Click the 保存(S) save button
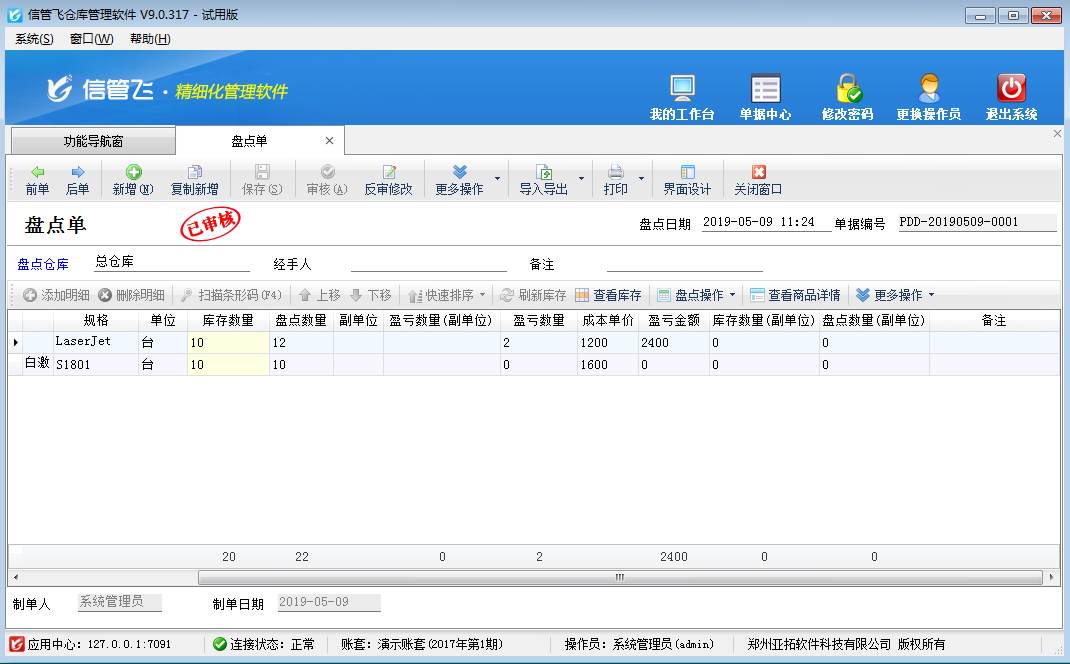This screenshot has width=1070, height=664. click(262, 180)
